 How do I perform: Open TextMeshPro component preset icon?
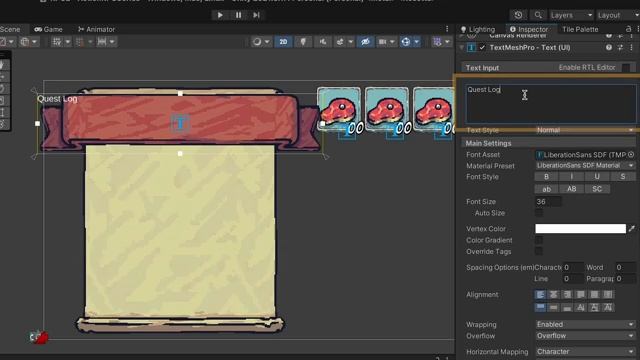point(620,47)
